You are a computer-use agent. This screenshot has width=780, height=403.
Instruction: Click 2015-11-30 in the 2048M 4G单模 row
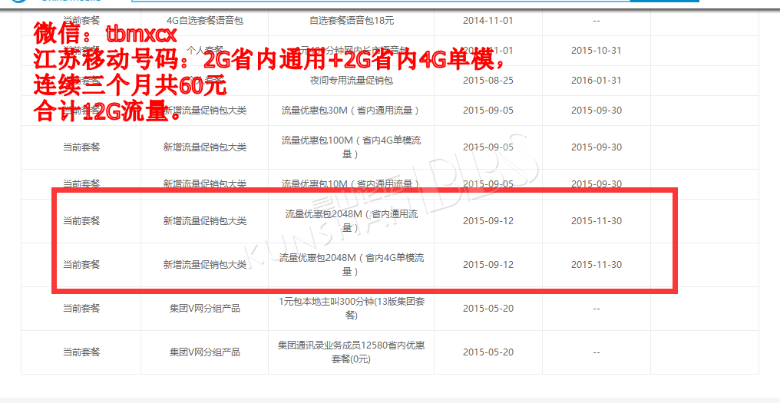click(596, 265)
